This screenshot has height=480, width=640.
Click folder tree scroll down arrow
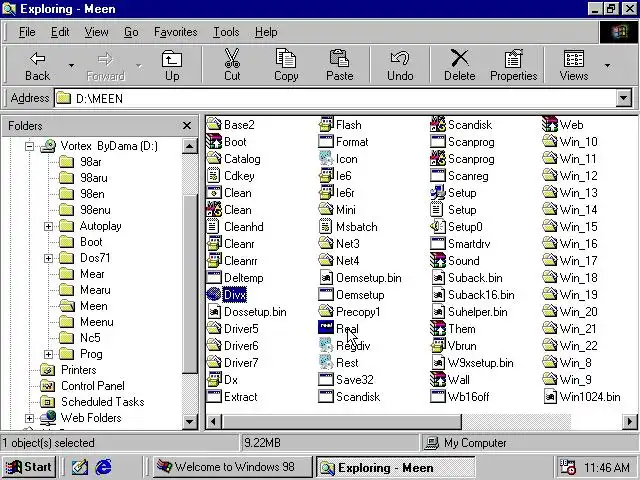coord(189,421)
